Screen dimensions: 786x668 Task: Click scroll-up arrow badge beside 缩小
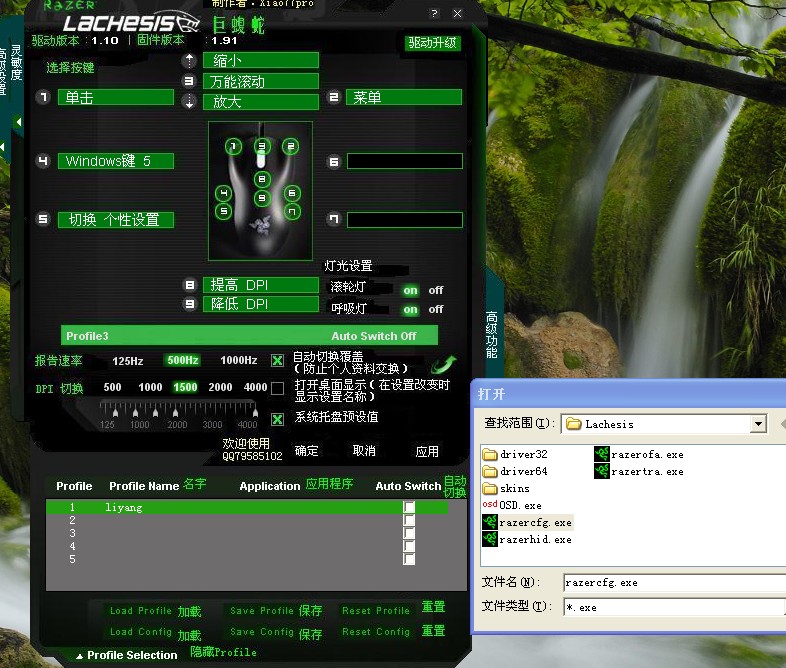point(189,61)
